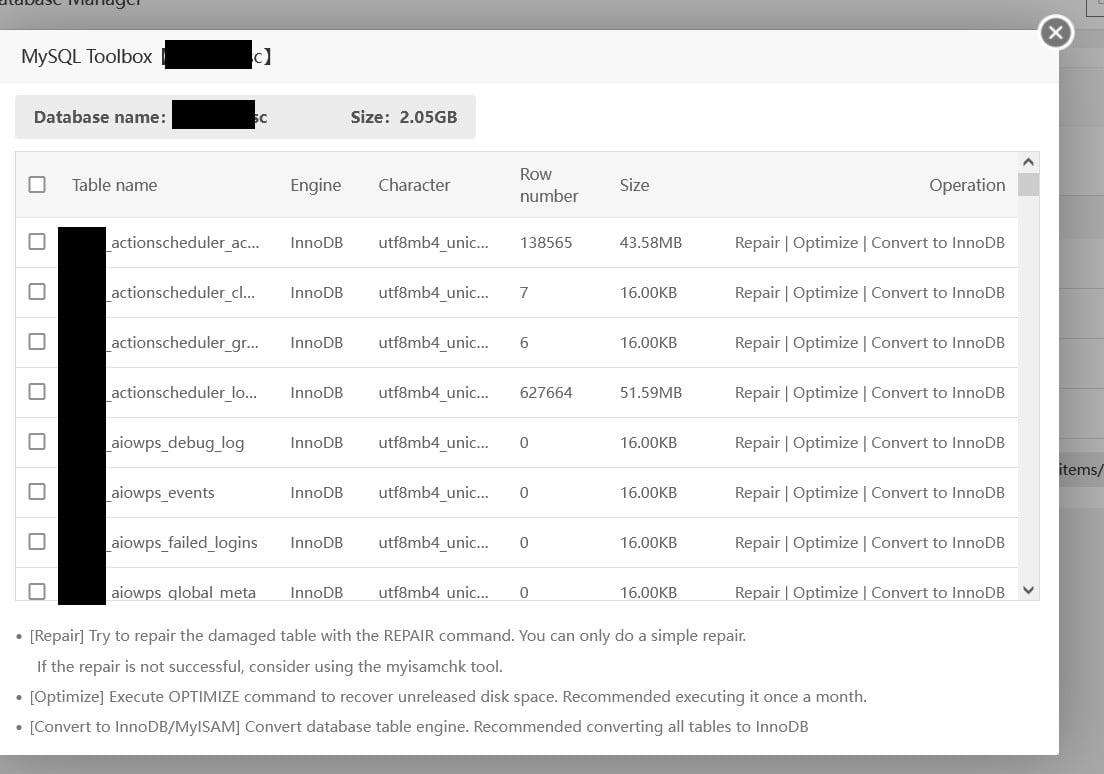Repair the _actionscheduler_lo table
The width and height of the screenshot is (1104, 774).
[757, 392]
